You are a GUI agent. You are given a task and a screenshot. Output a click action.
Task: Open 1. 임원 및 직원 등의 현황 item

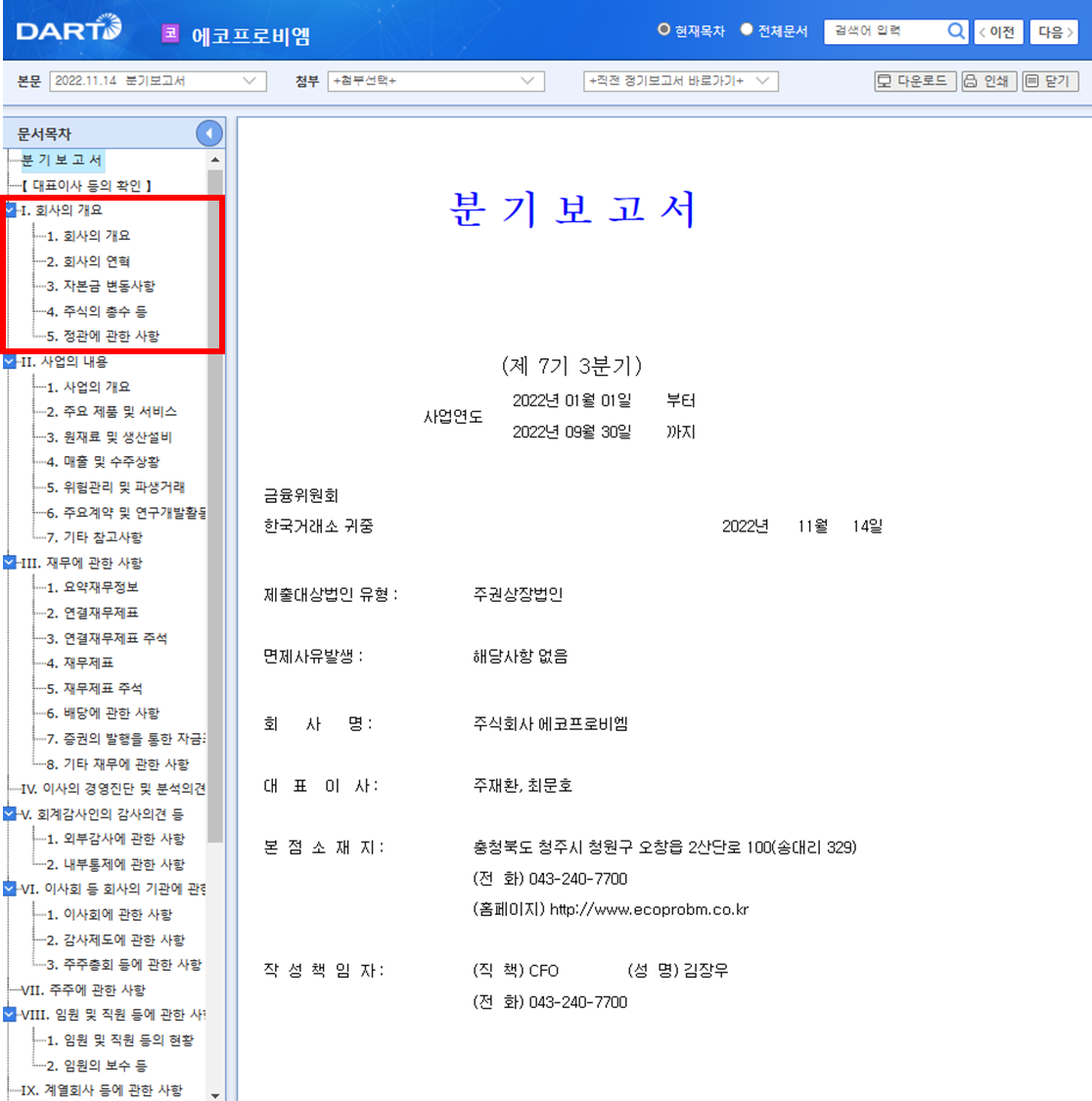click(x=119, y=1040)
